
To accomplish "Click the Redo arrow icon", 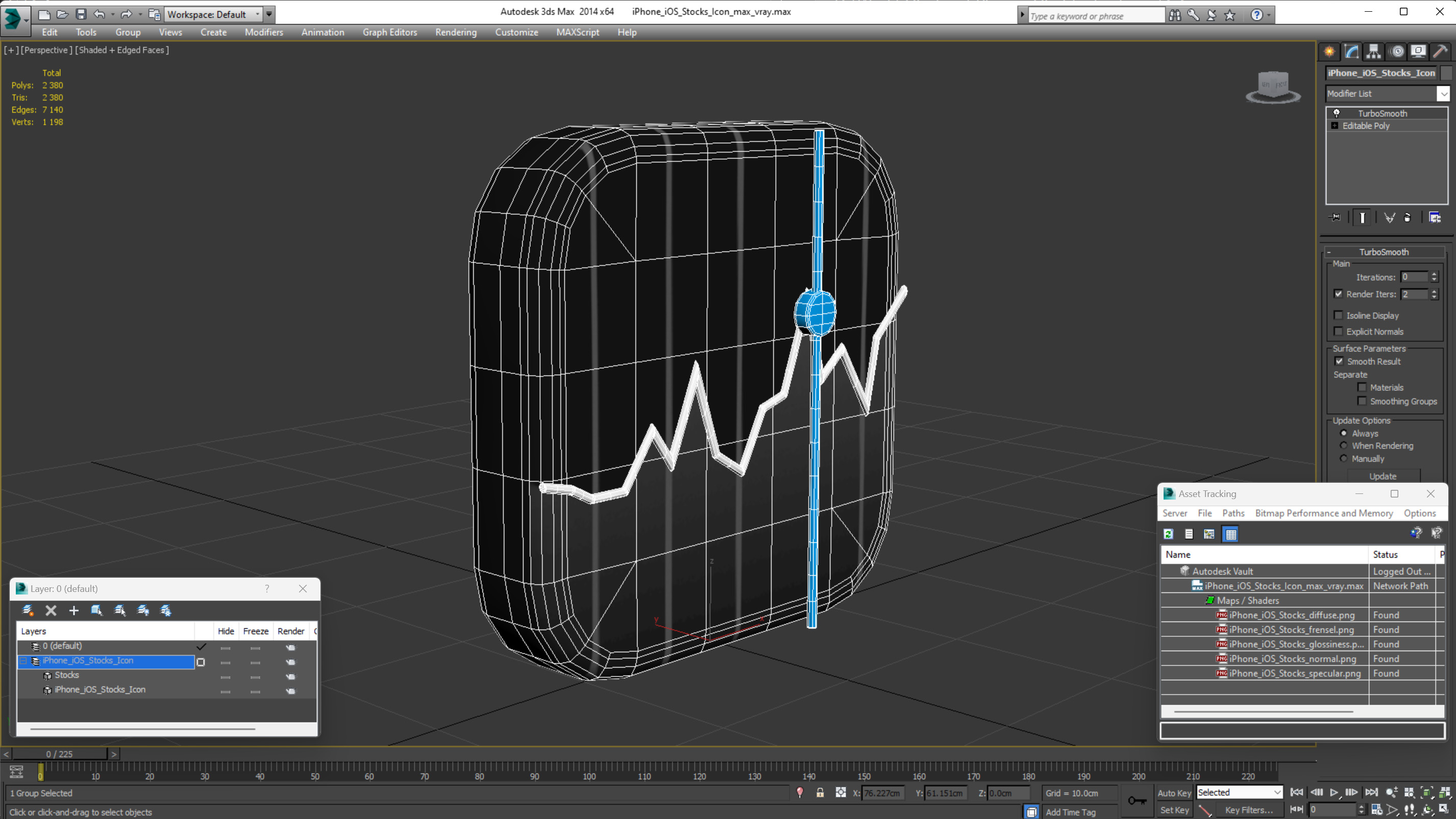I will [x=126, y=14].
